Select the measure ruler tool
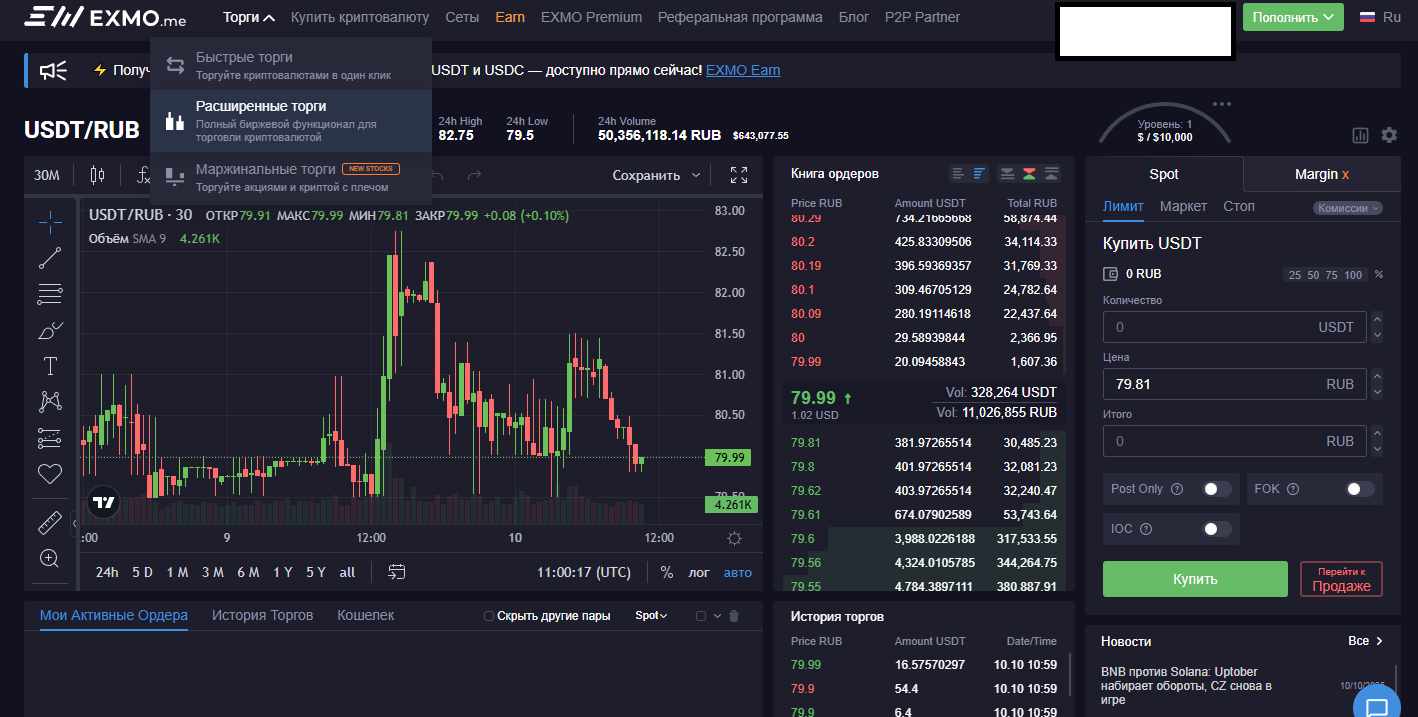The image size is (1418, 717). (x=50, y=521)
